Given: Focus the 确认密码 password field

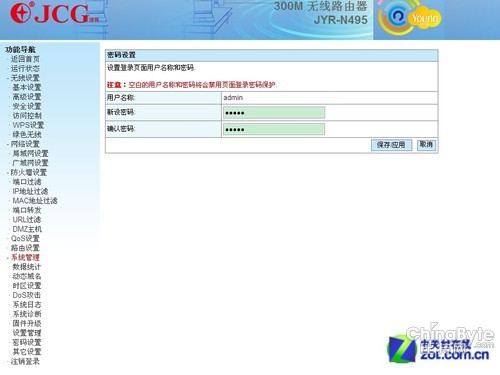Looking at the screenshot, I should (274, 129).
